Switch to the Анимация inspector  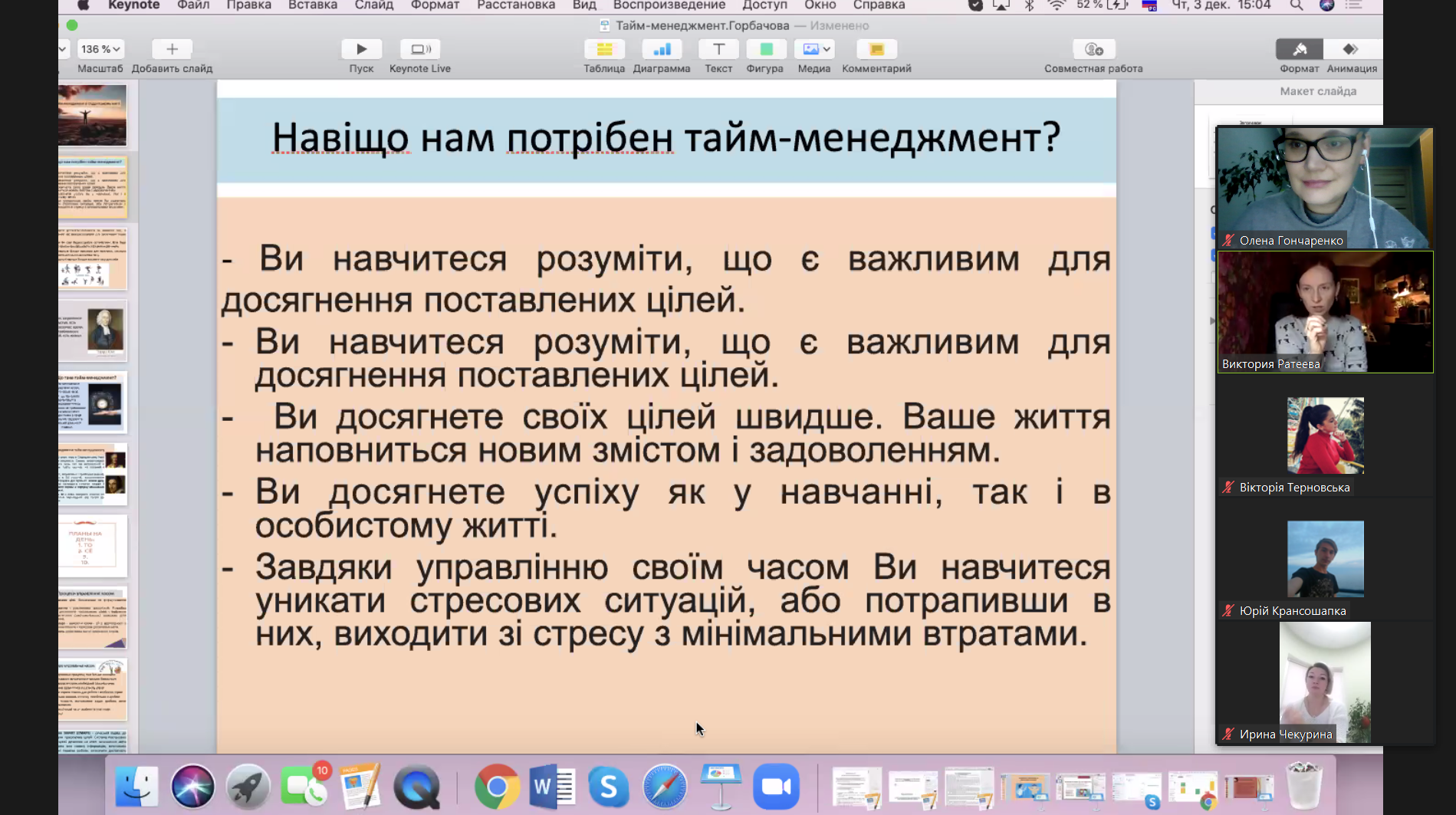pos(1351,49)
